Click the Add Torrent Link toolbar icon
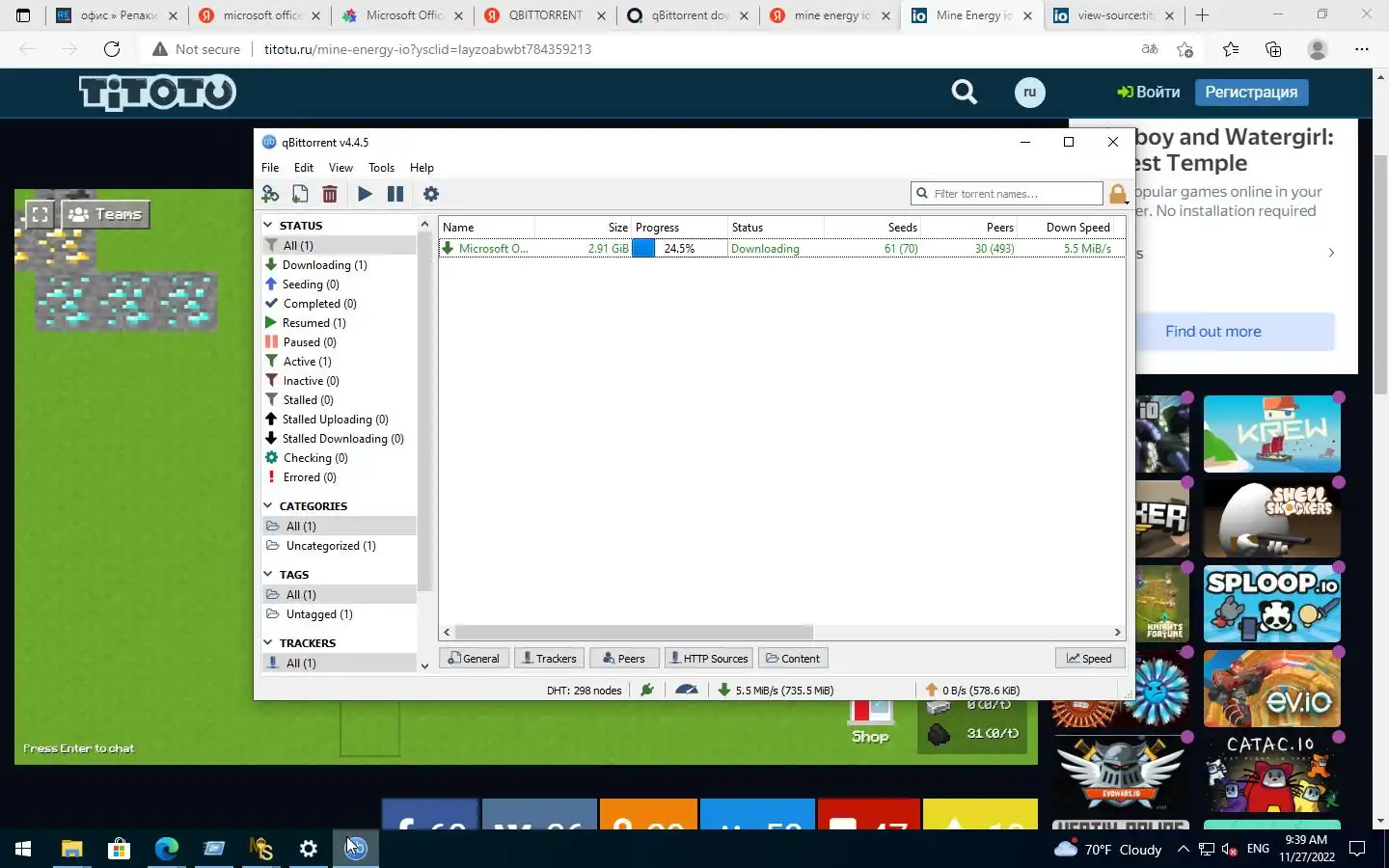Image resolution: width=1389 pixels, height=868 pixels. point(270,194)
